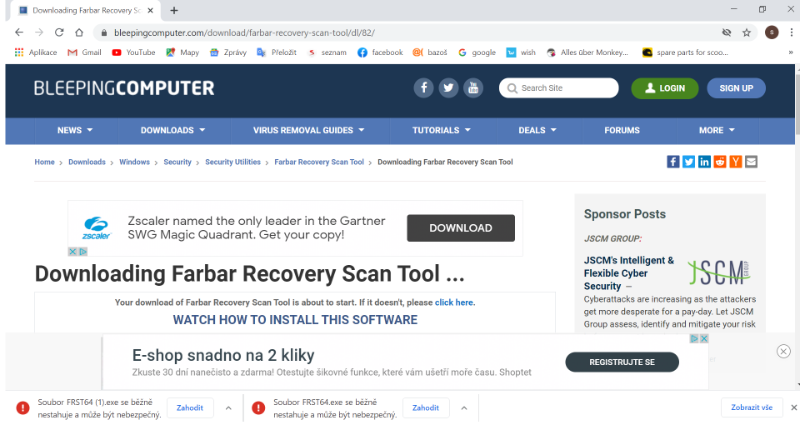The image size is (800, 425).
Task: Open WATCH HOW TO INSTALL THIS SOFTWARE link
Action: (x=295, y=319)
